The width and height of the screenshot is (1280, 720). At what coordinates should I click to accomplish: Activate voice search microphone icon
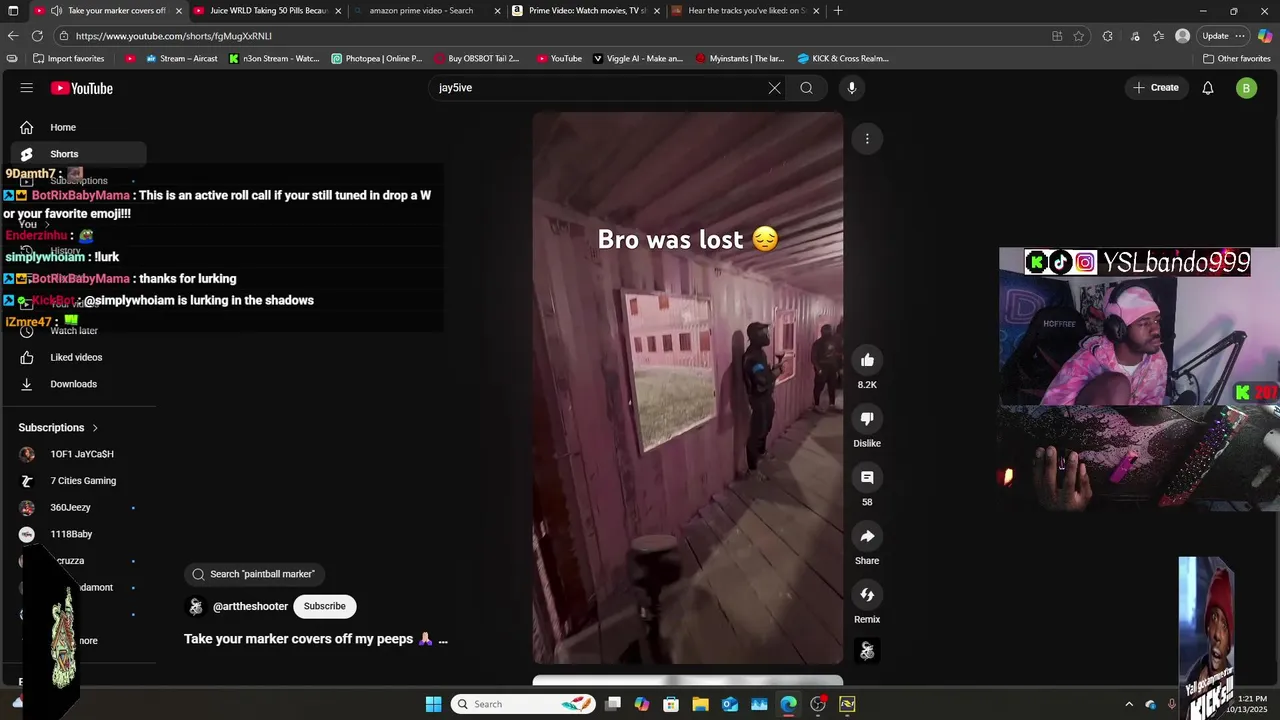[852, 88]
